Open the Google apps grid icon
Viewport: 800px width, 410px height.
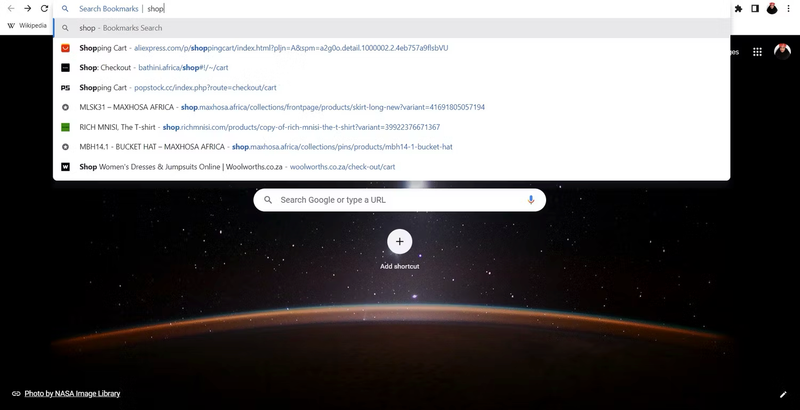point(758,52)
